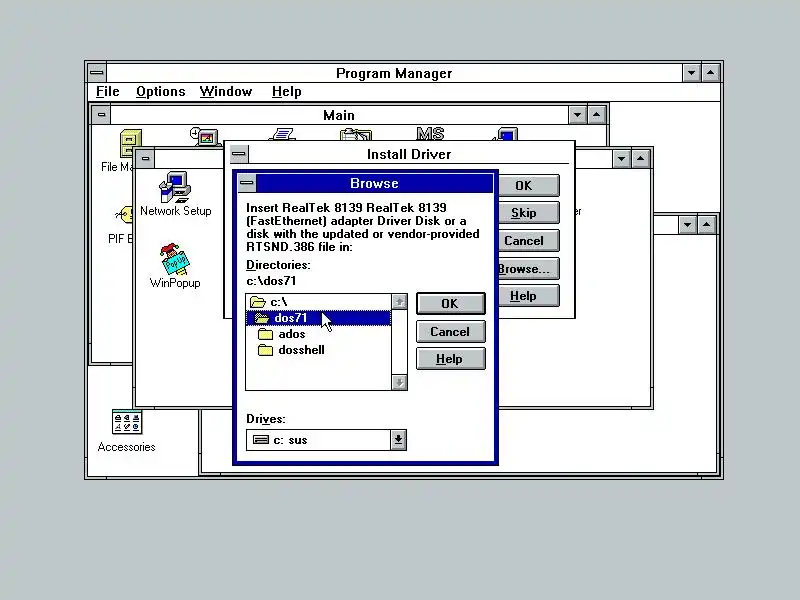The height and width of the screenshot is (600, 800).
Task: Open the Drives combo box dropdown arrow
Action: coord(398,440)
